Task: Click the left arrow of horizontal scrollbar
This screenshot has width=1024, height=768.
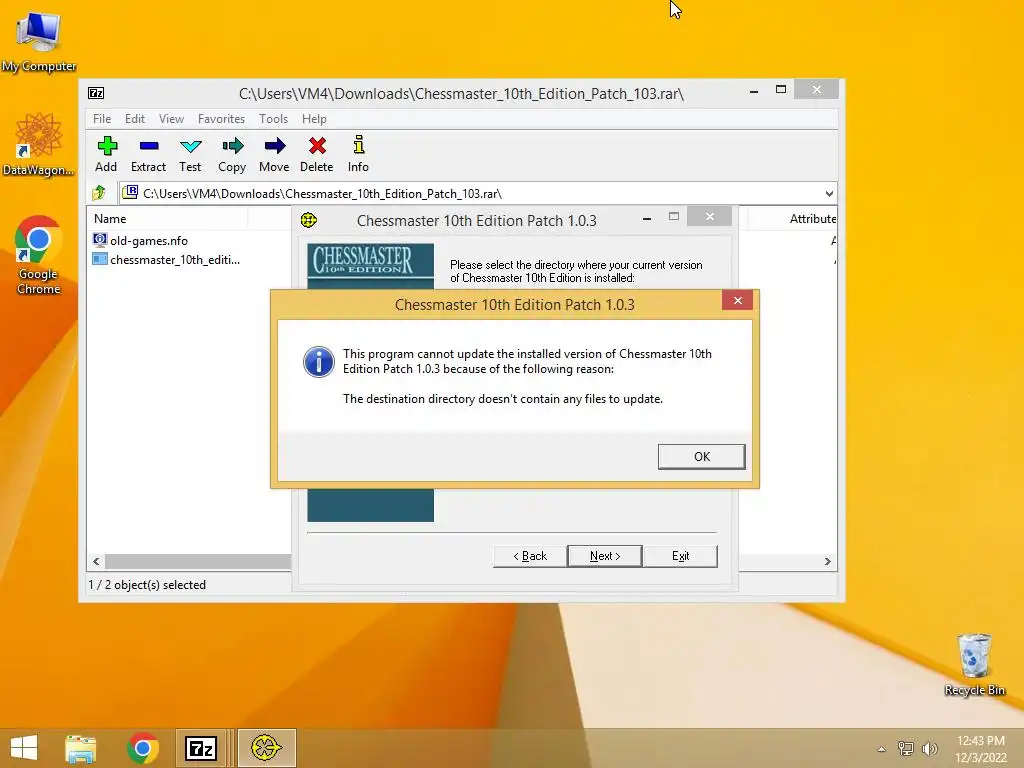Action: (x=97, y=562)
